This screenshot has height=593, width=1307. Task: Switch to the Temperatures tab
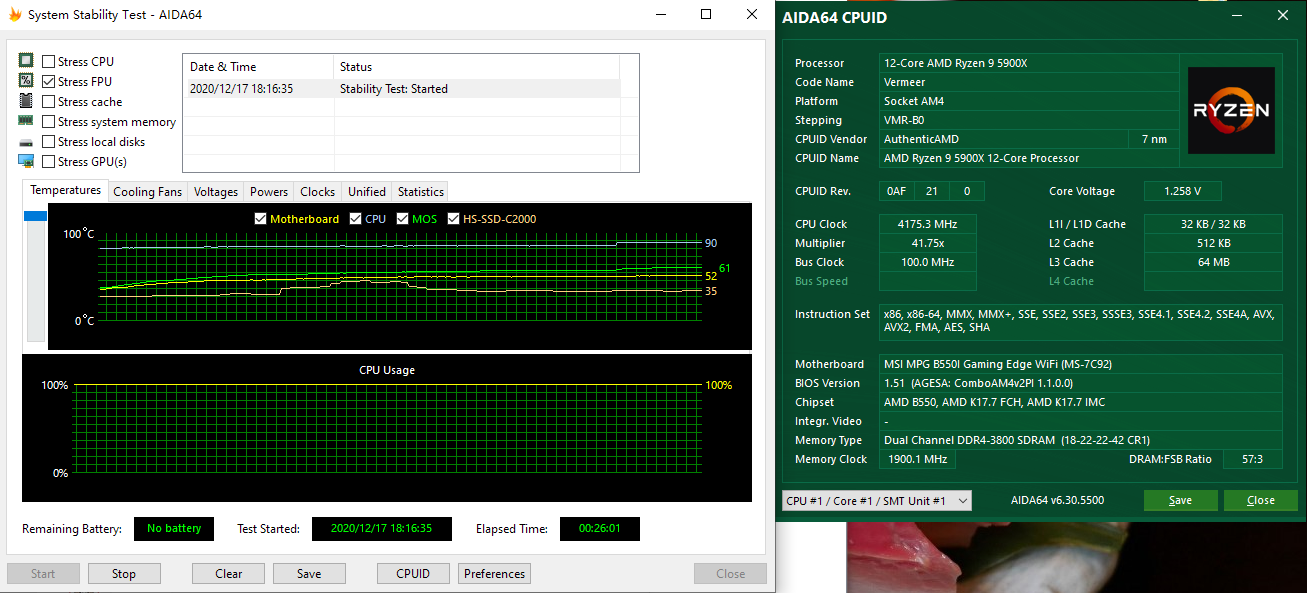pos(65,190)
